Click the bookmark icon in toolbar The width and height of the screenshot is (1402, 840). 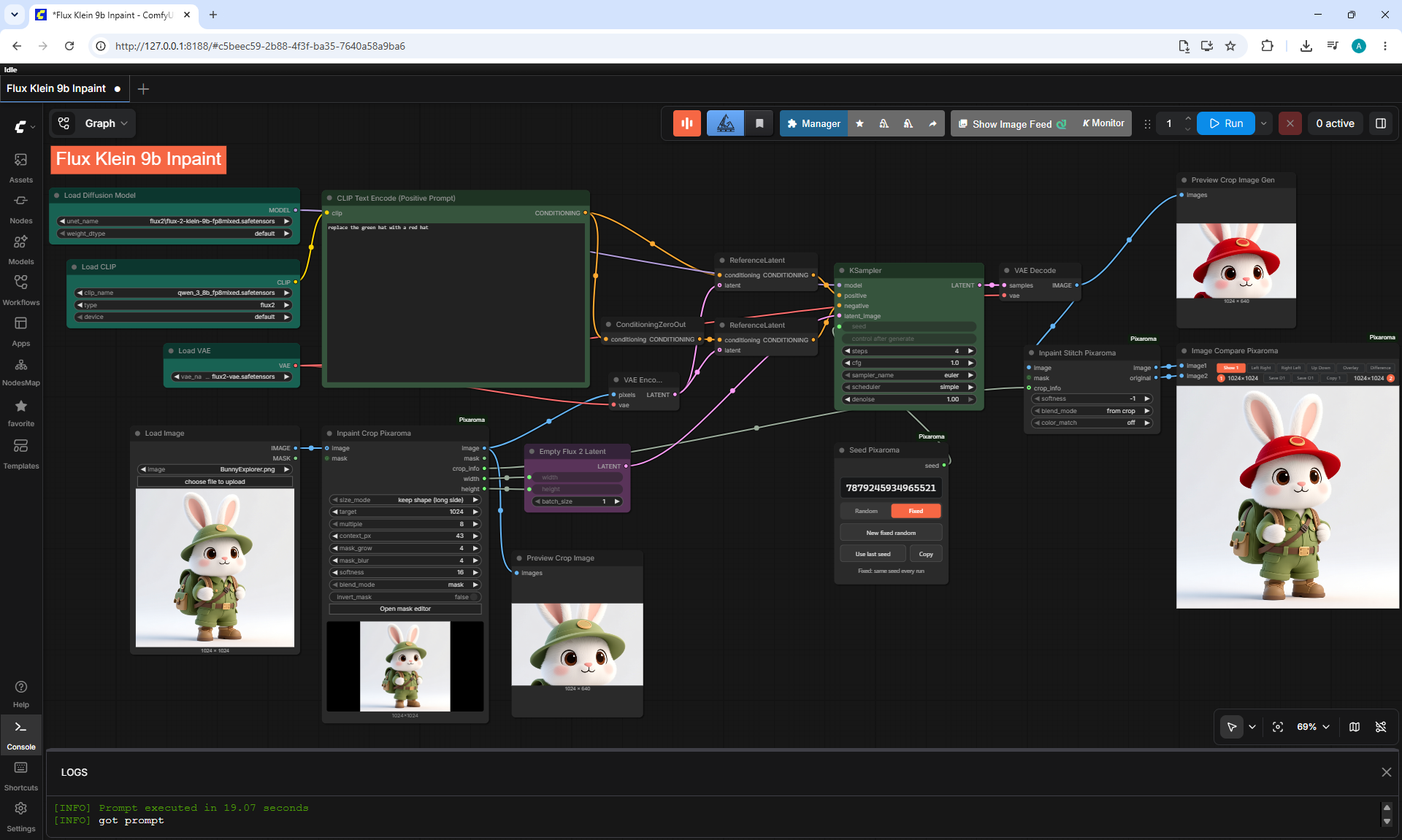759,123
